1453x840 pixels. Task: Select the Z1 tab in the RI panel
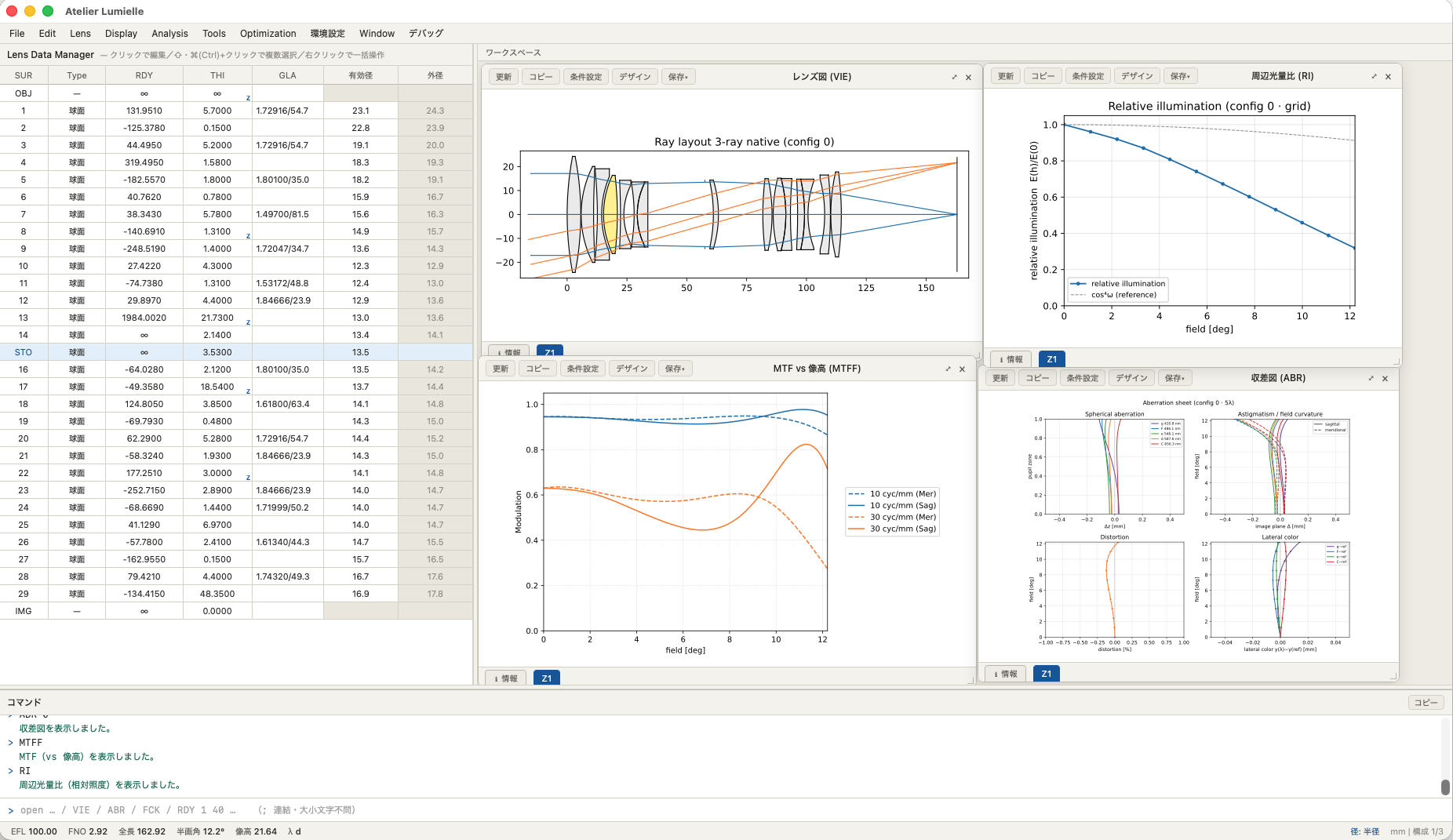click(1051, 359)
